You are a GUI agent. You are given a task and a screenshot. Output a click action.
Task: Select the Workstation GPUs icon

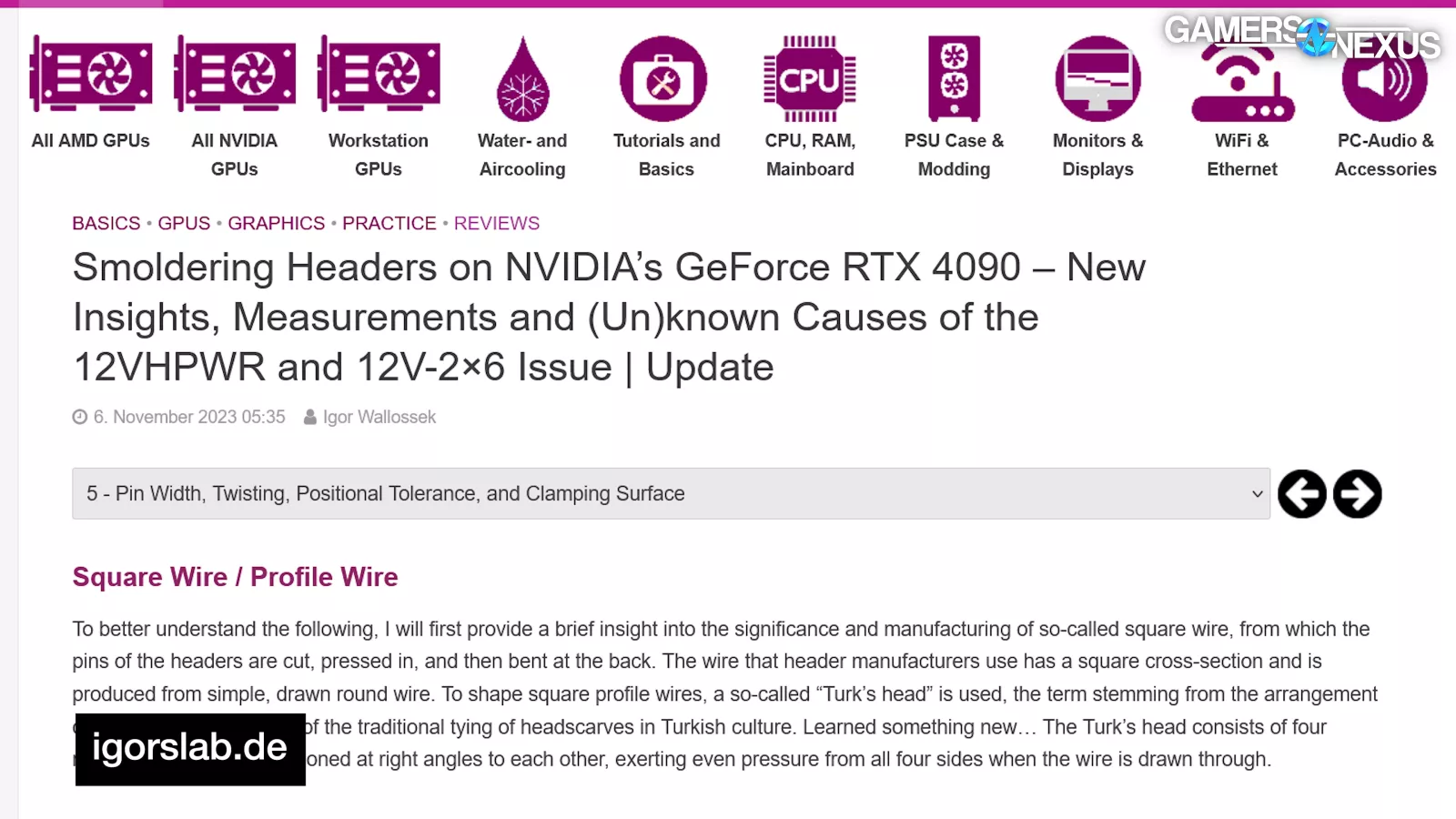tap(379, 75)
